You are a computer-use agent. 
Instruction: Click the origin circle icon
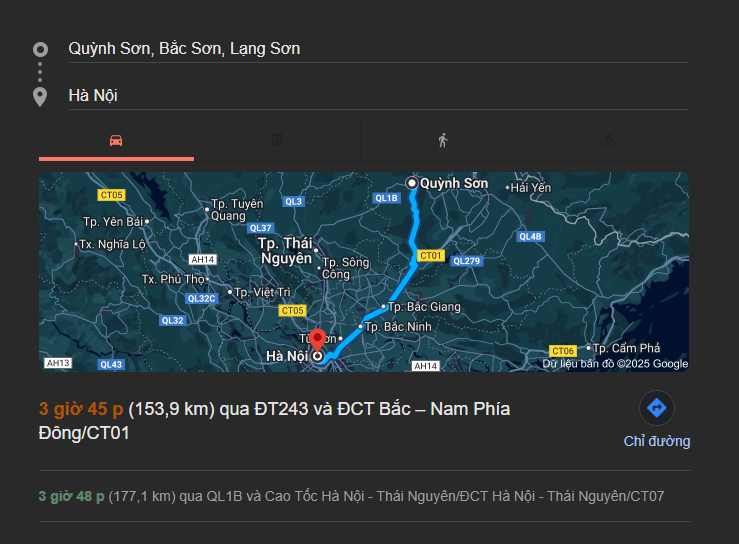coord(40,49)
